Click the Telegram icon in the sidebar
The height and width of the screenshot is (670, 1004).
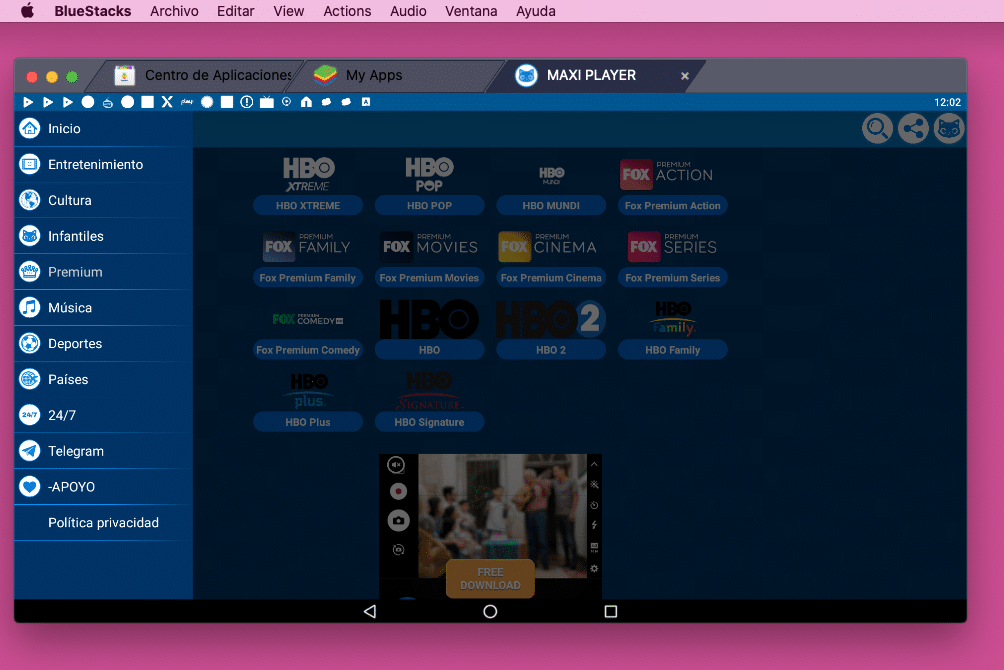click(27, 450)
